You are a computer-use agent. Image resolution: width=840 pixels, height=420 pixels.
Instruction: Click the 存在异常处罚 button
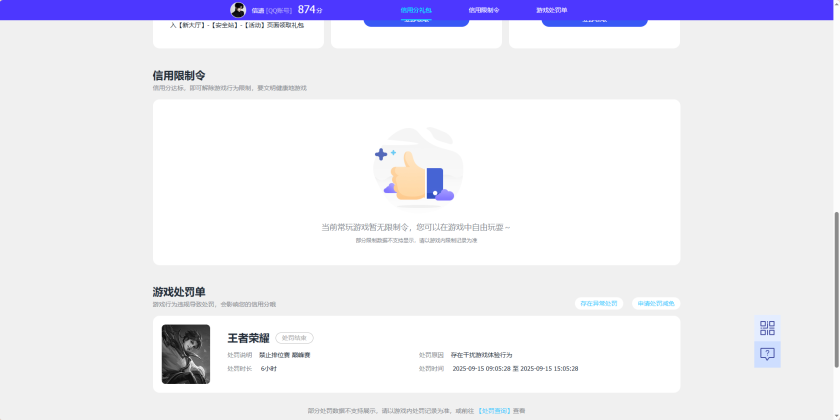click(599, 303)
